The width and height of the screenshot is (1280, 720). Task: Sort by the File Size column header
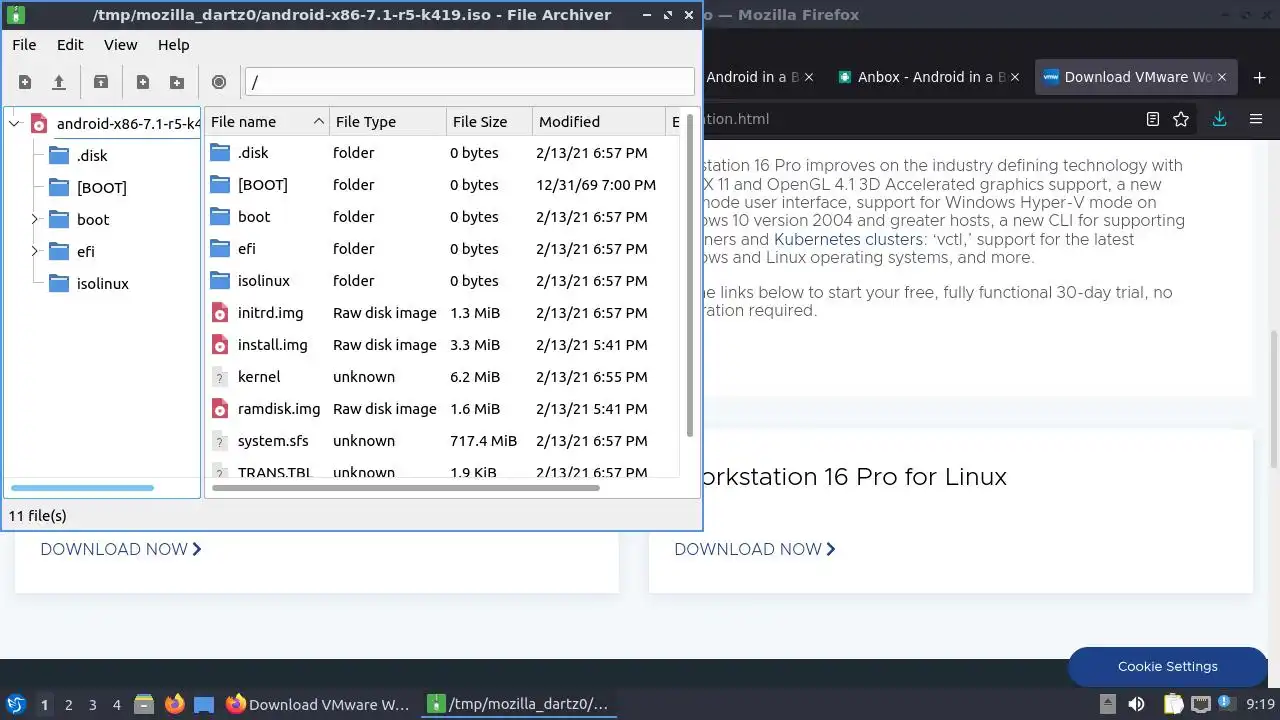click(489, 121)
